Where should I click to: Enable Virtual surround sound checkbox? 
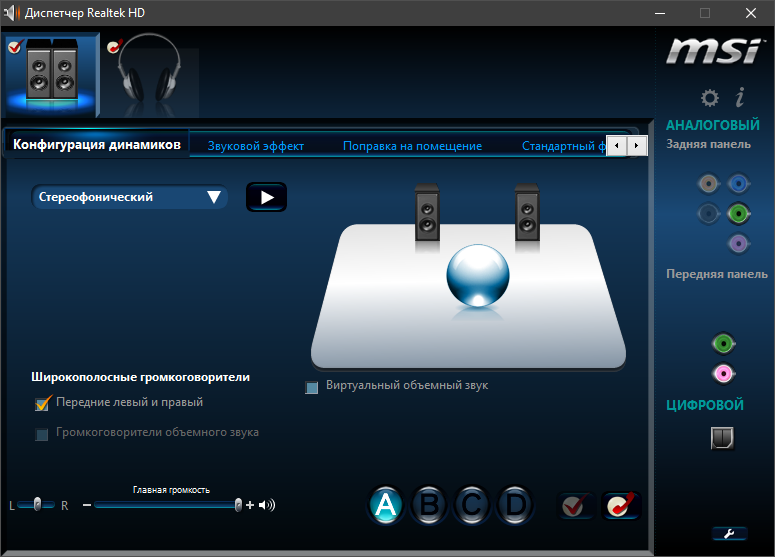[x=311, y=387]
